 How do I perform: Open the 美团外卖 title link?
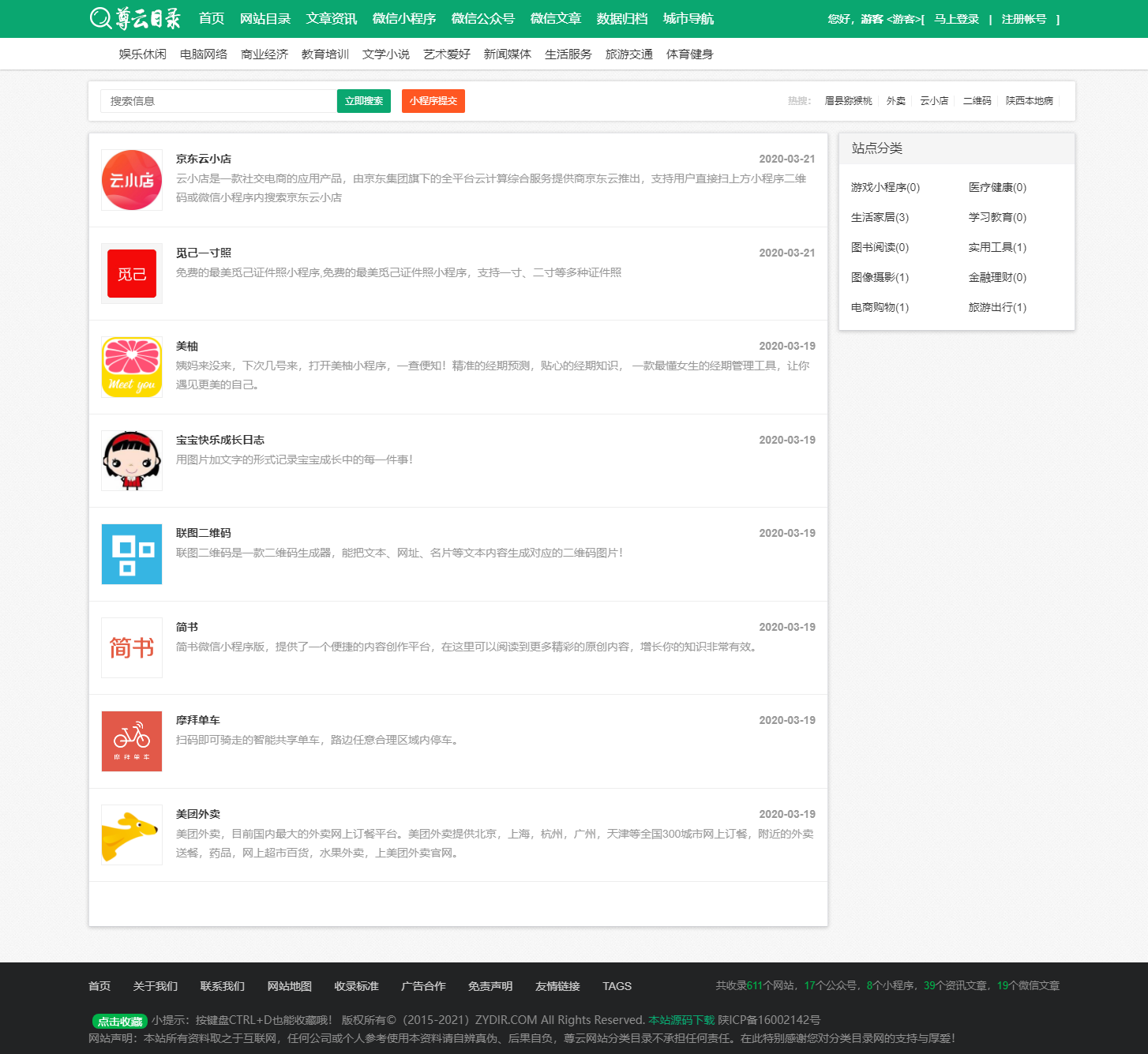[198, 814]
